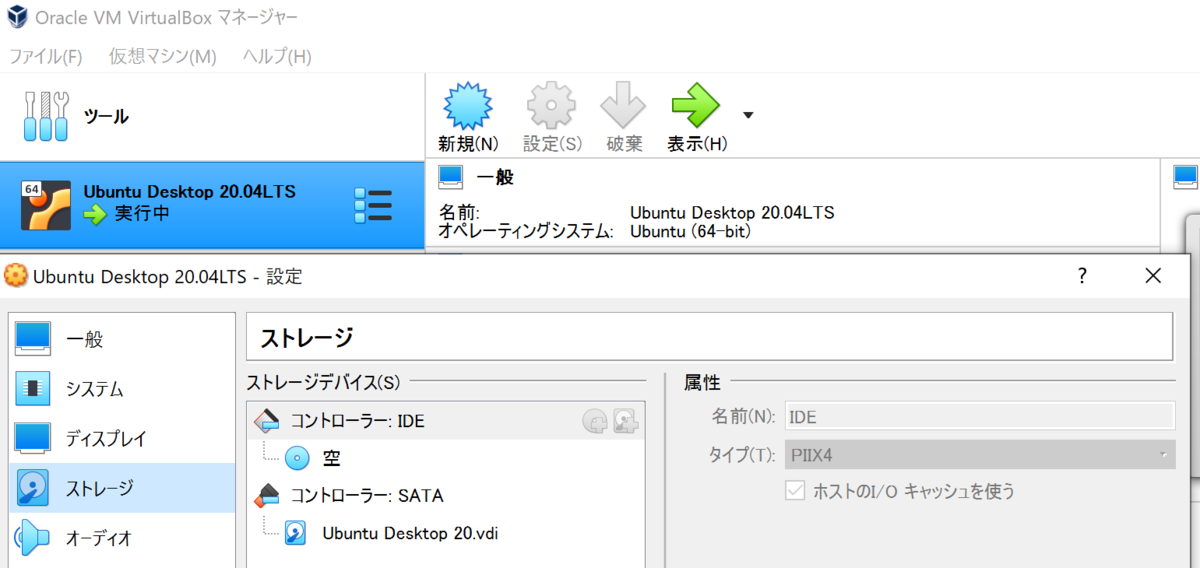Select the ストレージ category in settings sidebar

coord(123,488)
